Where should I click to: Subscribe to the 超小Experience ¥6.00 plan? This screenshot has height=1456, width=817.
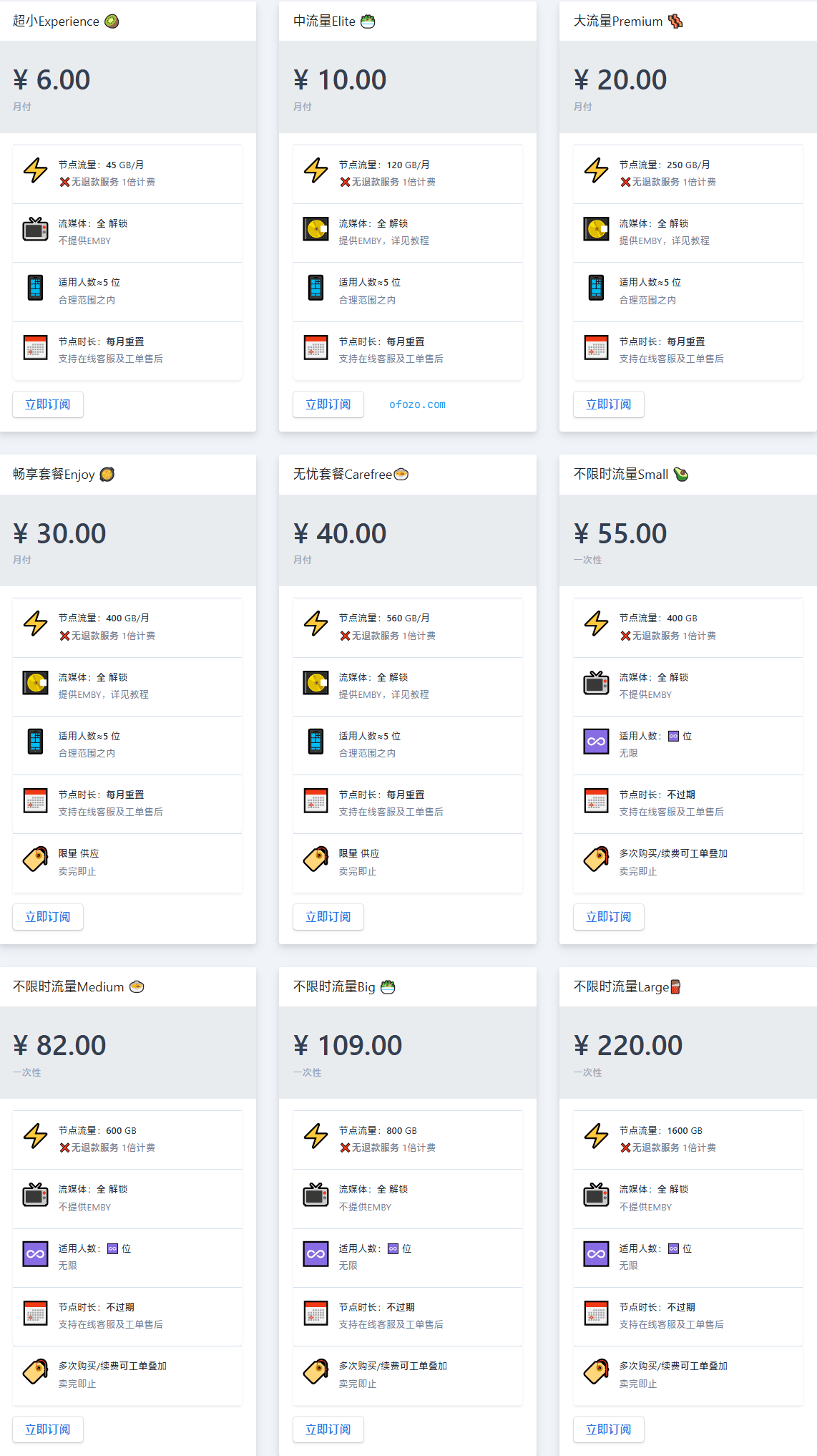pyautogui.click(x=48, y=404)
